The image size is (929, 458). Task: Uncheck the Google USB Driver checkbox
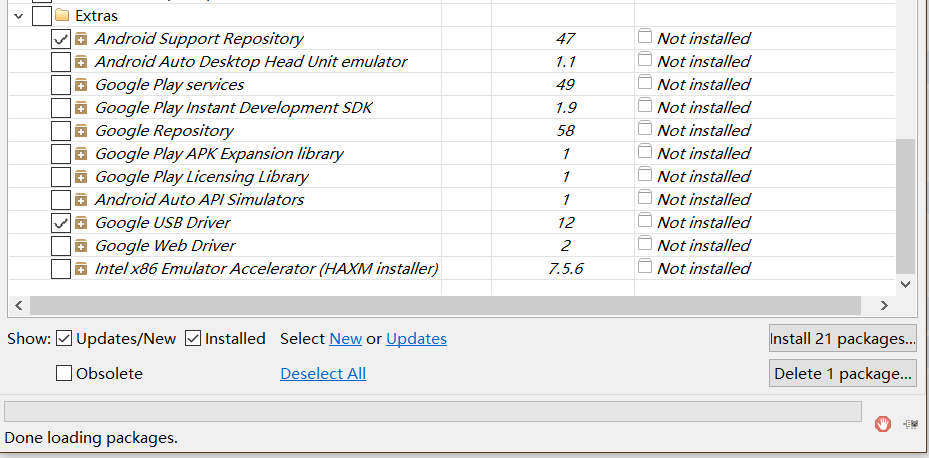click(x=60, y=223)
